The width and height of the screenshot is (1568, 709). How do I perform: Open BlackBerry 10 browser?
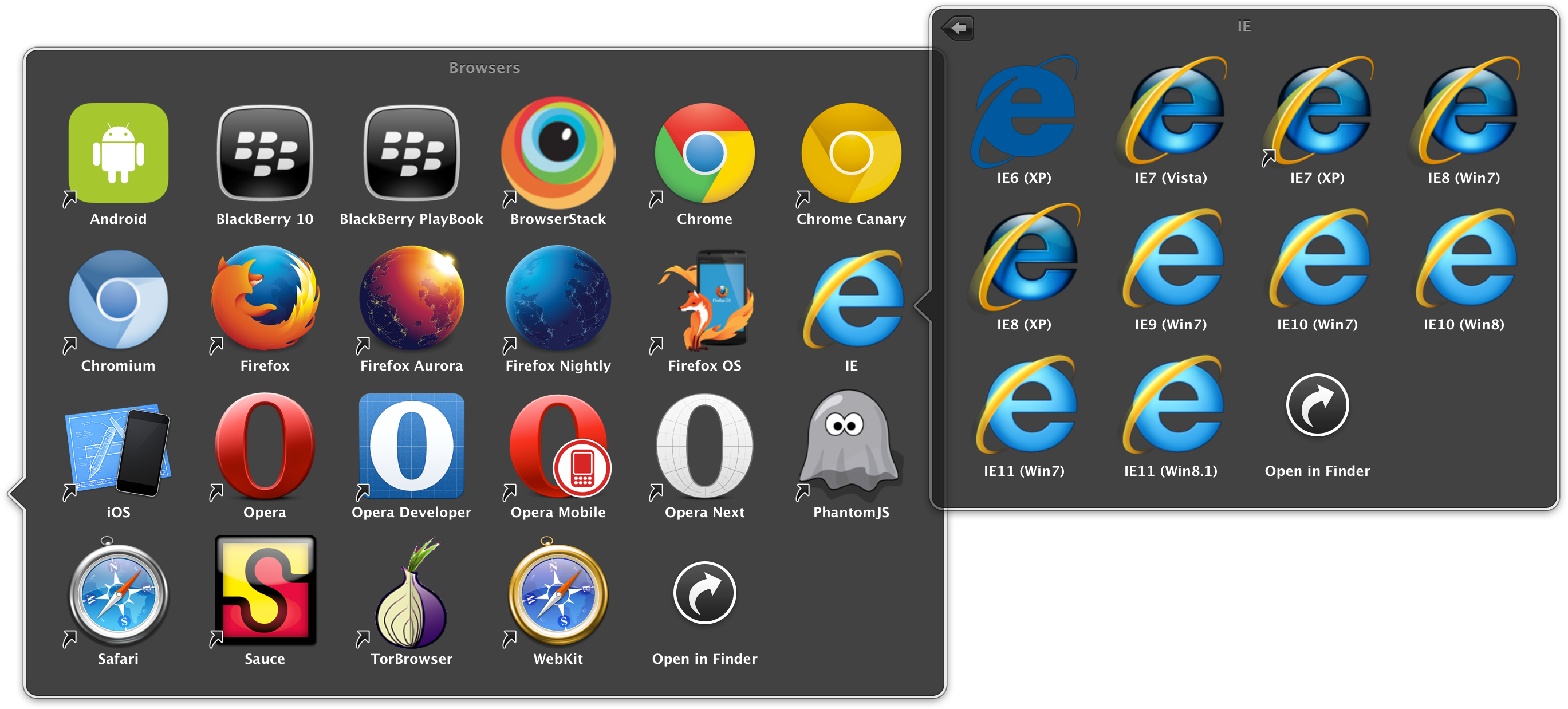coord(265,153)
